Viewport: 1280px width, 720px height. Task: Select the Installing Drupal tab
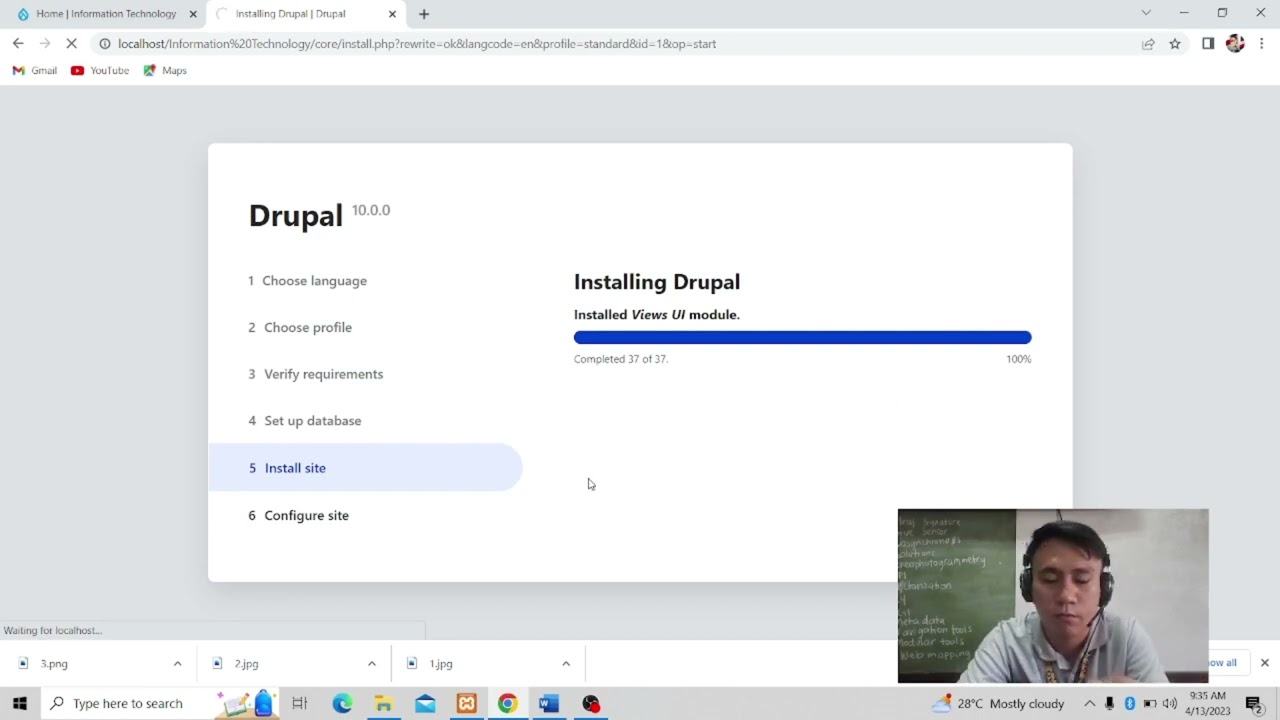pyautogui.click(x=306, y=14)
